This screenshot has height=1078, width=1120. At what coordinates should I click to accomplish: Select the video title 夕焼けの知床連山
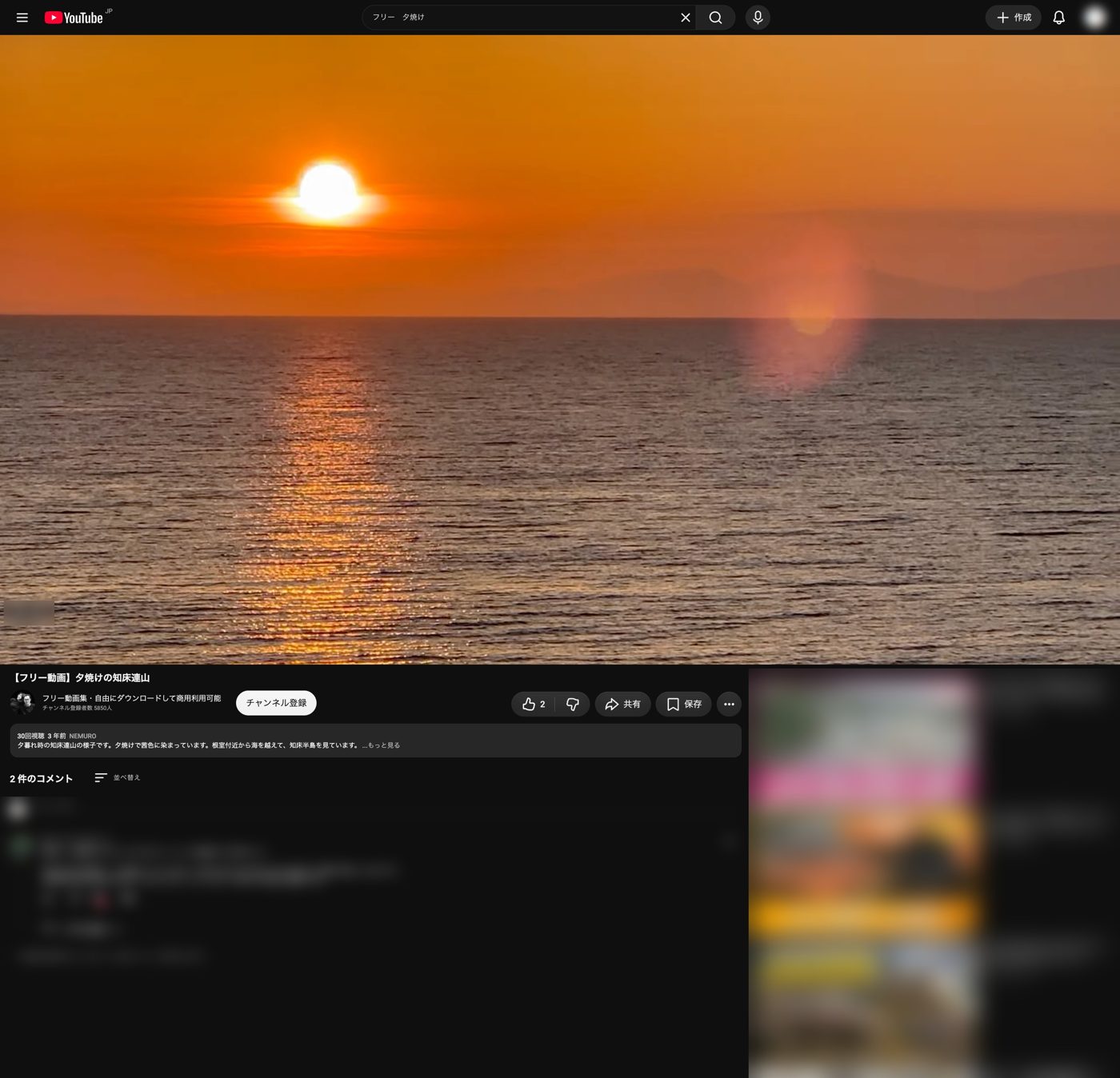click(x=80, y=677)
